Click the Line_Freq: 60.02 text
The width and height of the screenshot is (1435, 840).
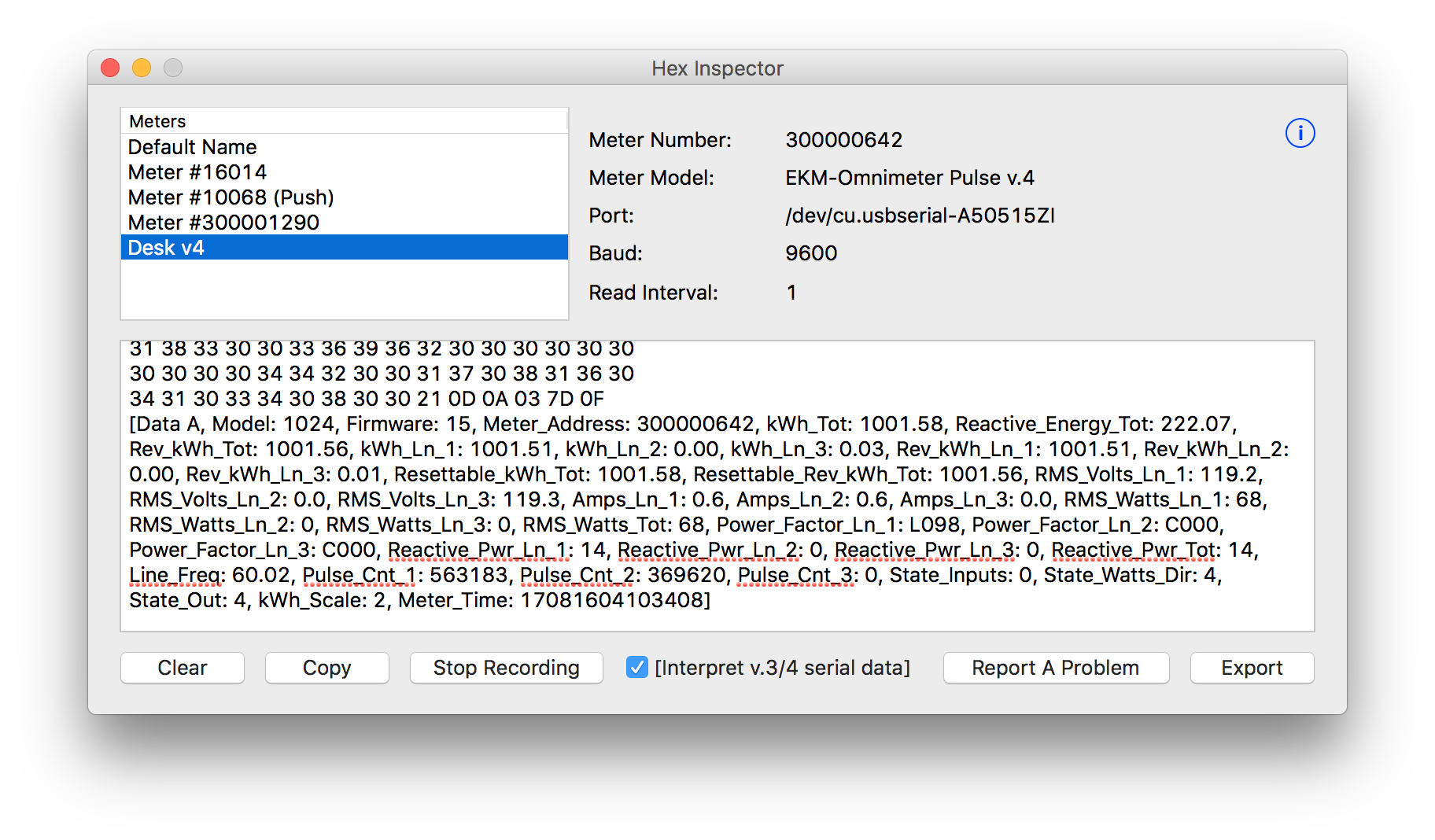[x=210, y=575]
